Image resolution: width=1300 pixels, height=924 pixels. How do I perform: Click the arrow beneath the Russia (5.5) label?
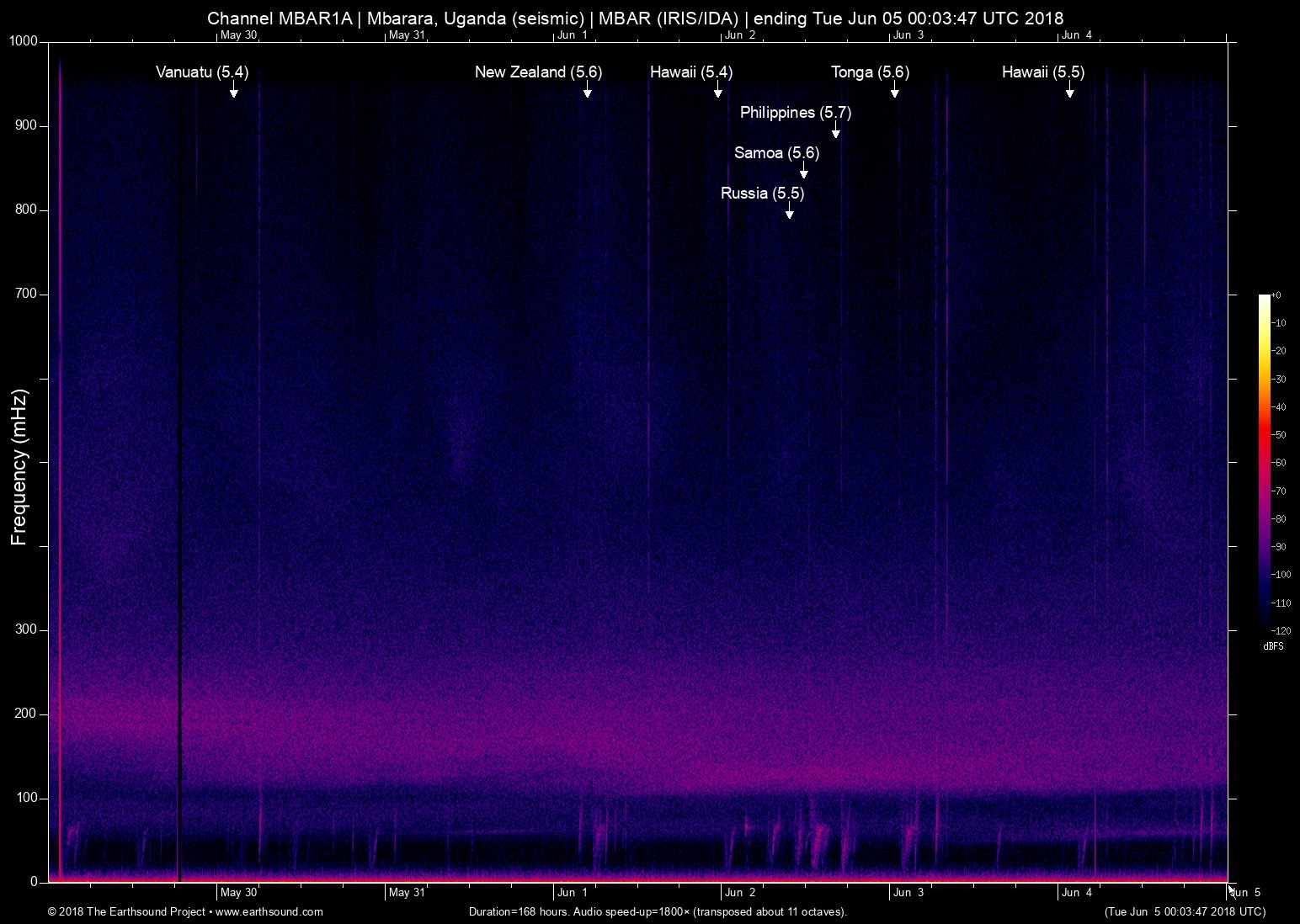pos(790,211)
